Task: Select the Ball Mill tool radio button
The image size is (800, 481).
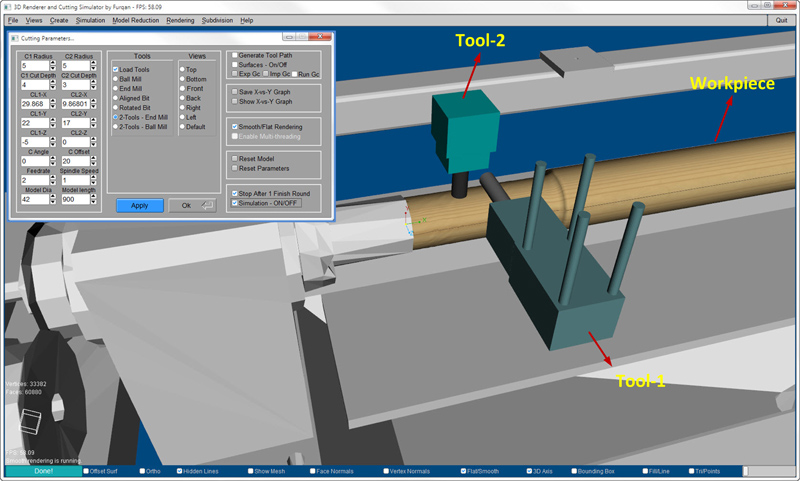Action: coord(116,79)
